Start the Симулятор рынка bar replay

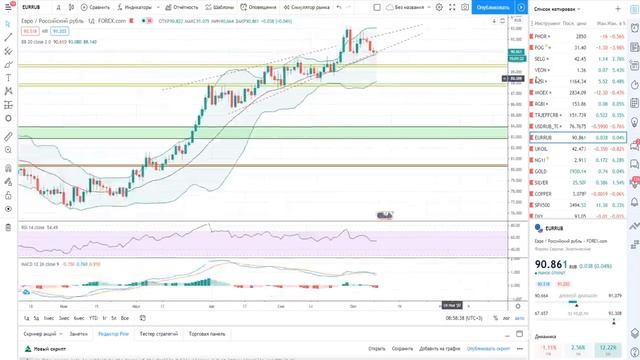click(307, 7)
